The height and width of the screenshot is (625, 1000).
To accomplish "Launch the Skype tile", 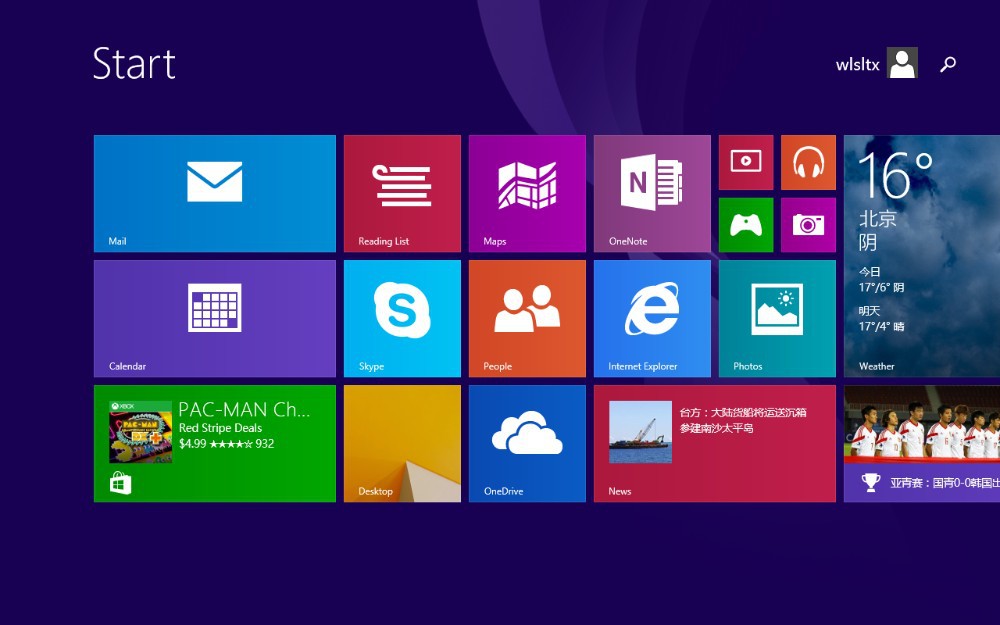I will pos(402,318).
